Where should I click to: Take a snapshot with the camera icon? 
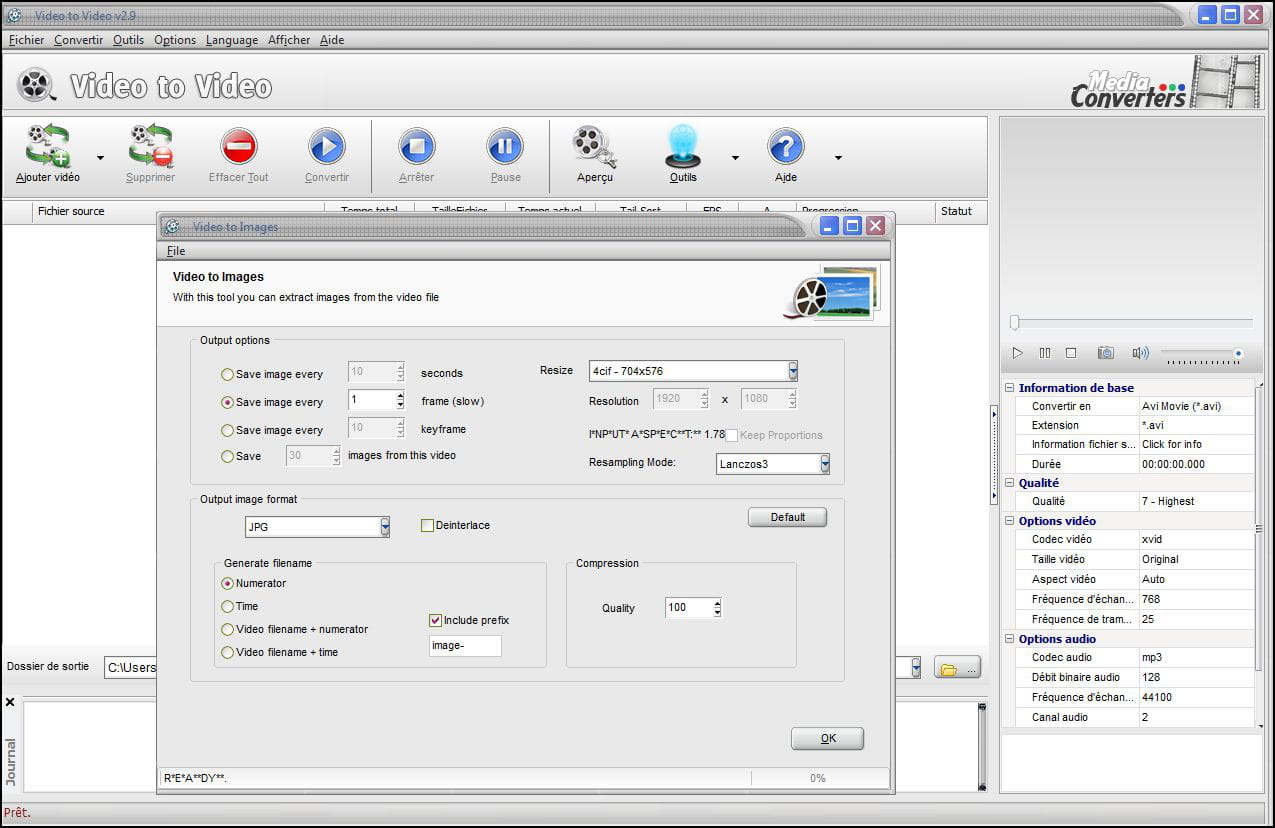coord(1106,353)
